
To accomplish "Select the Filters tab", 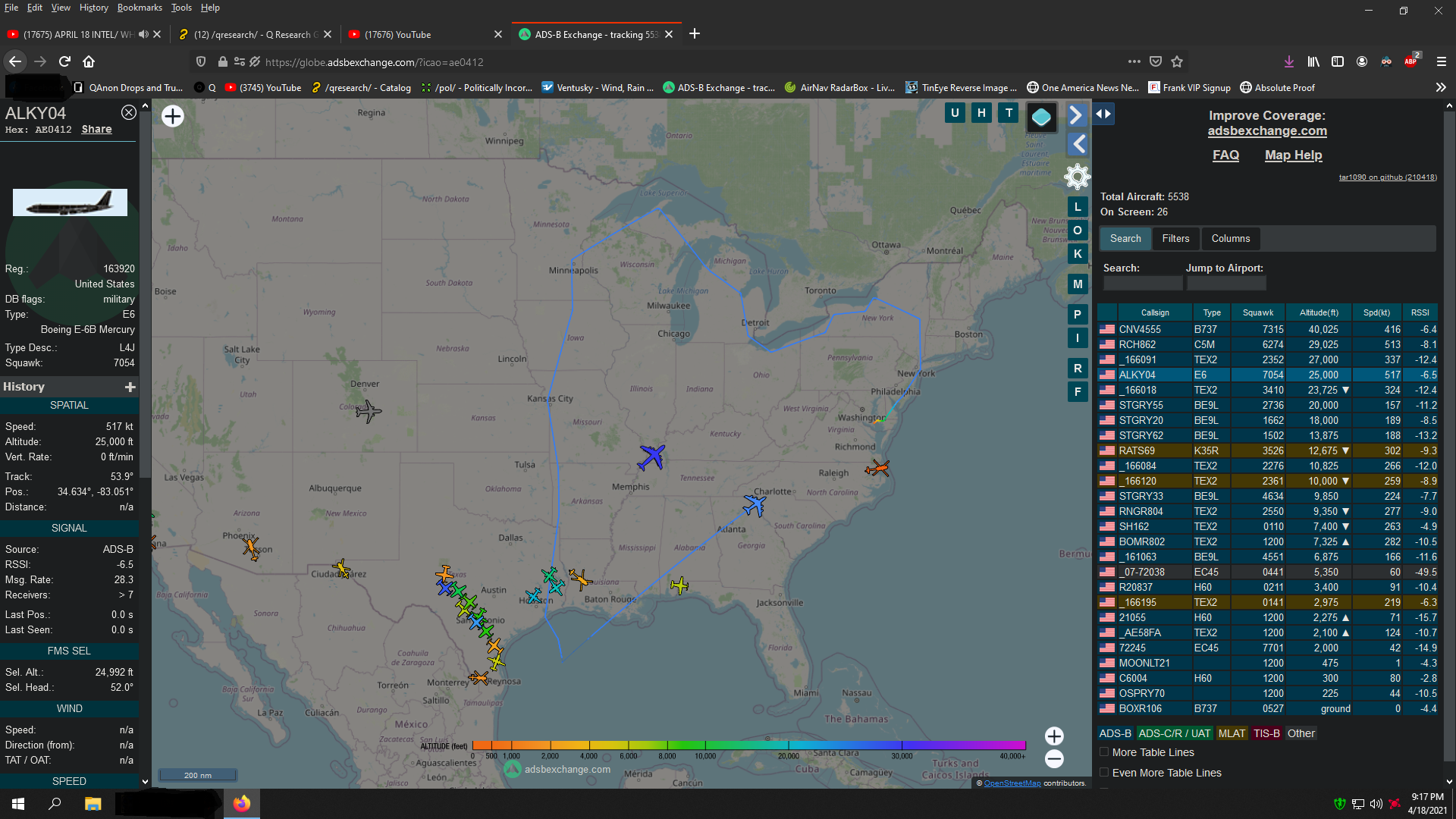I will pos(1175,239).
